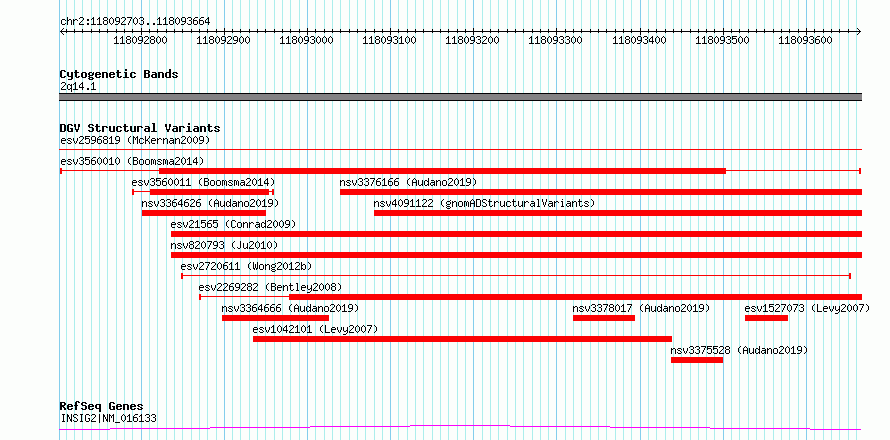Viewport: 890px width, 440px height.
Task: Click the INSIG2|NM_016133 gene label
Action: click(x=108, y=418)
